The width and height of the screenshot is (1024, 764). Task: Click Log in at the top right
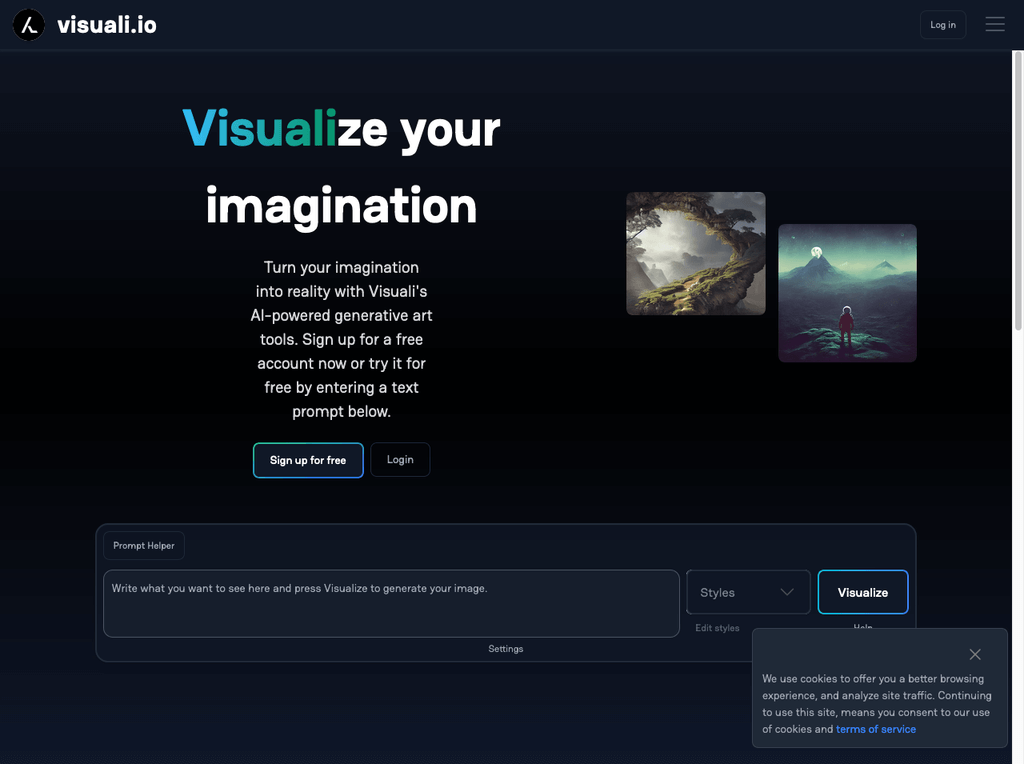click(x=942, y=24)
